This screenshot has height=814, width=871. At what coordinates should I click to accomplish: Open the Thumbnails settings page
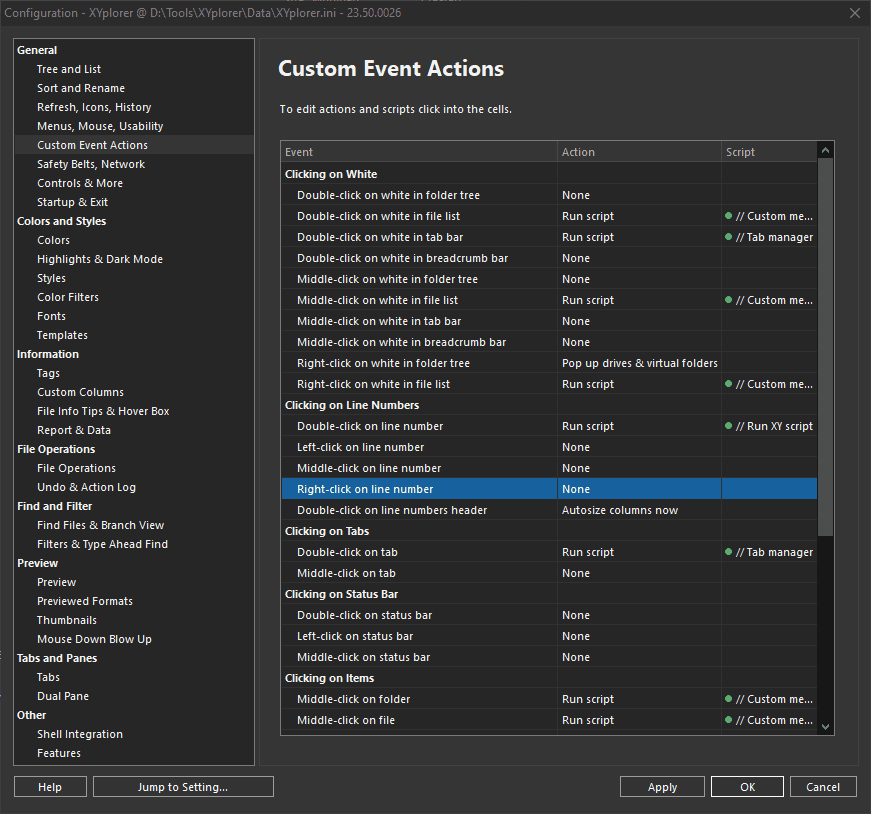point(67,620)
